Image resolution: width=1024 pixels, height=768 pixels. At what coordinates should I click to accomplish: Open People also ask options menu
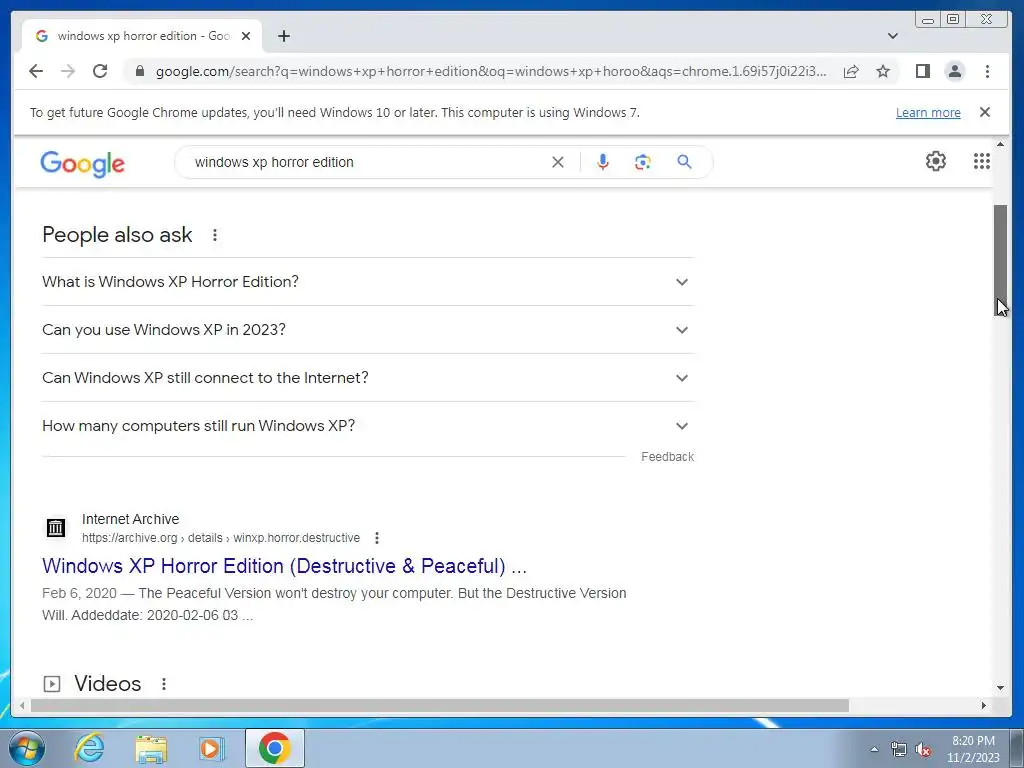pyautogui.click(x=215, y=235)
